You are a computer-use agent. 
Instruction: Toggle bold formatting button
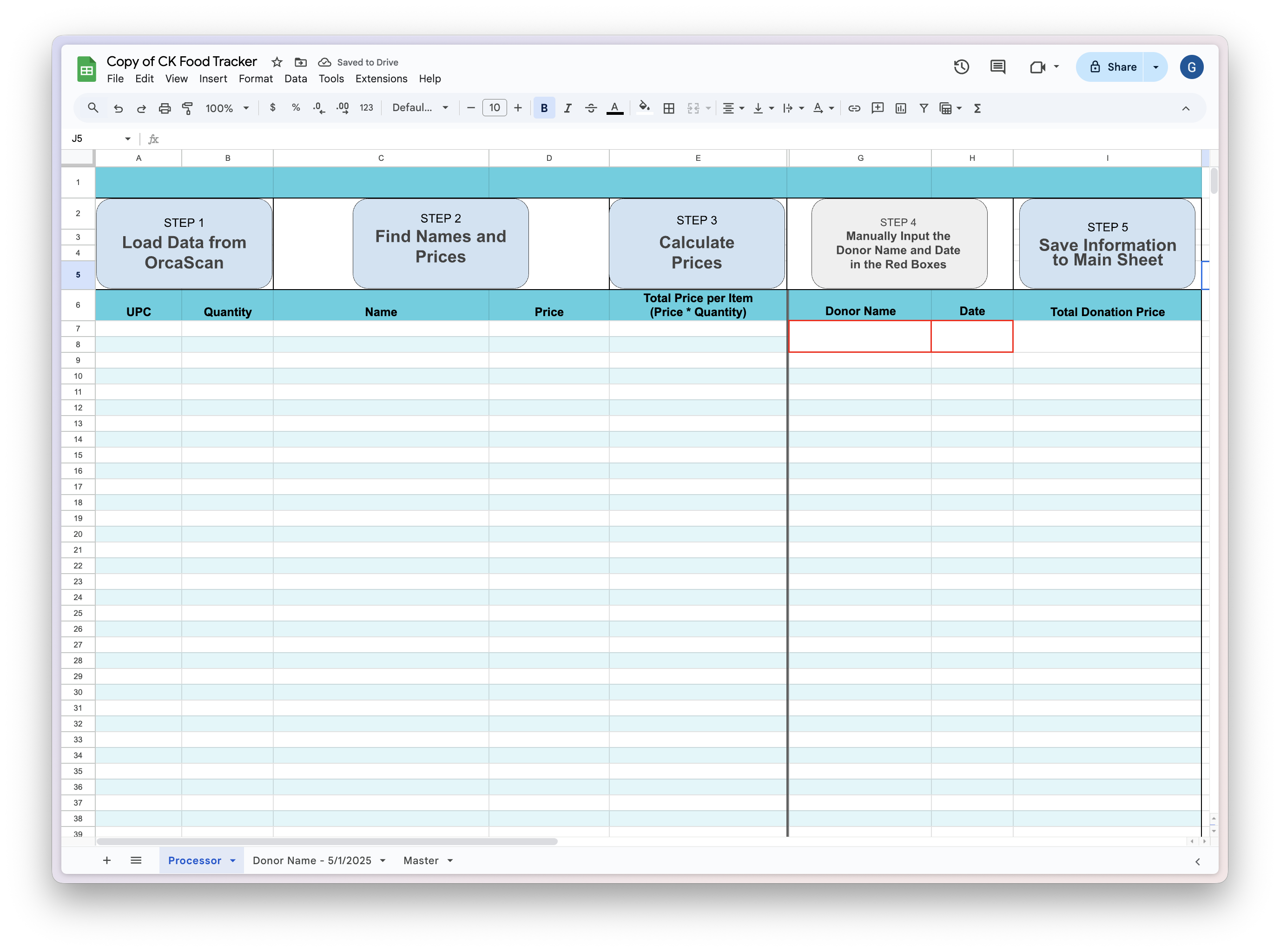click(x=544, y=108)
